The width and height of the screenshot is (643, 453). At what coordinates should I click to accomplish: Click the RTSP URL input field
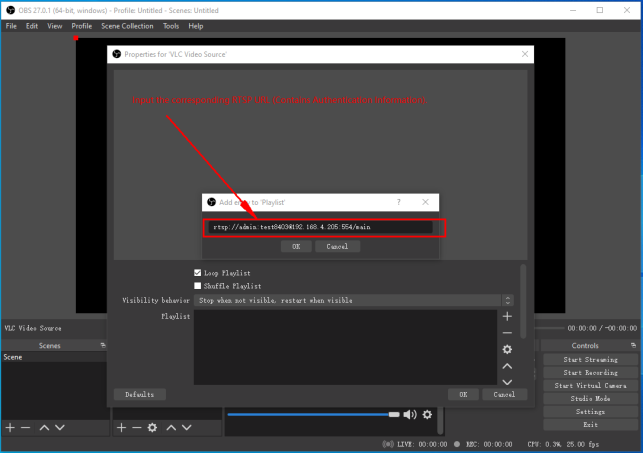coord(320,227)
